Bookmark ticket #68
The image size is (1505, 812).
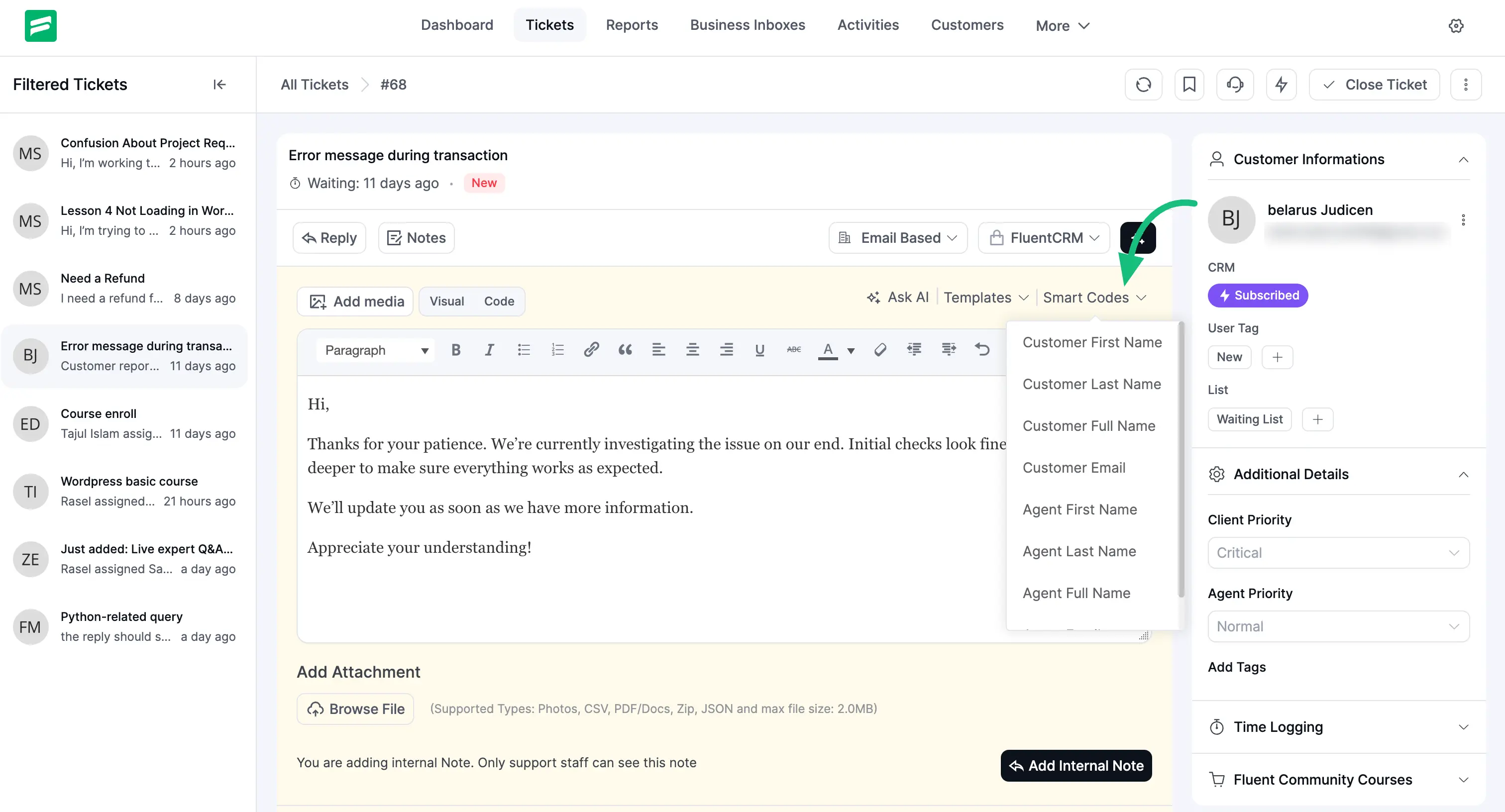[1189, 85]
